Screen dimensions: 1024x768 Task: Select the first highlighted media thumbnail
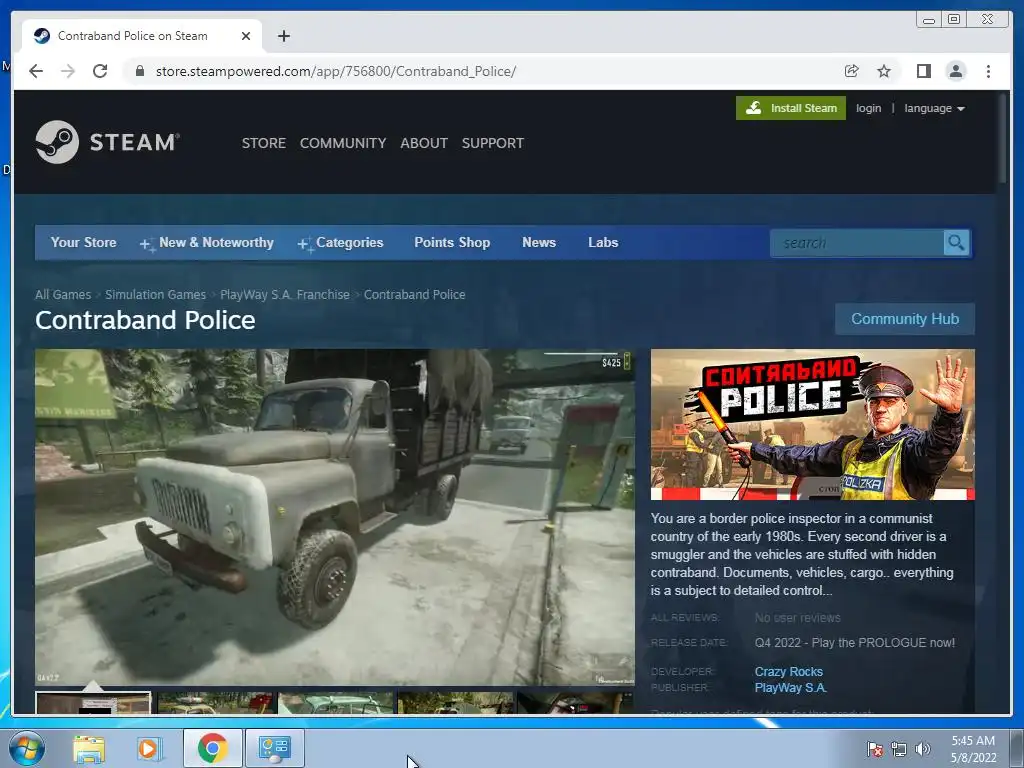pos(93,703)
